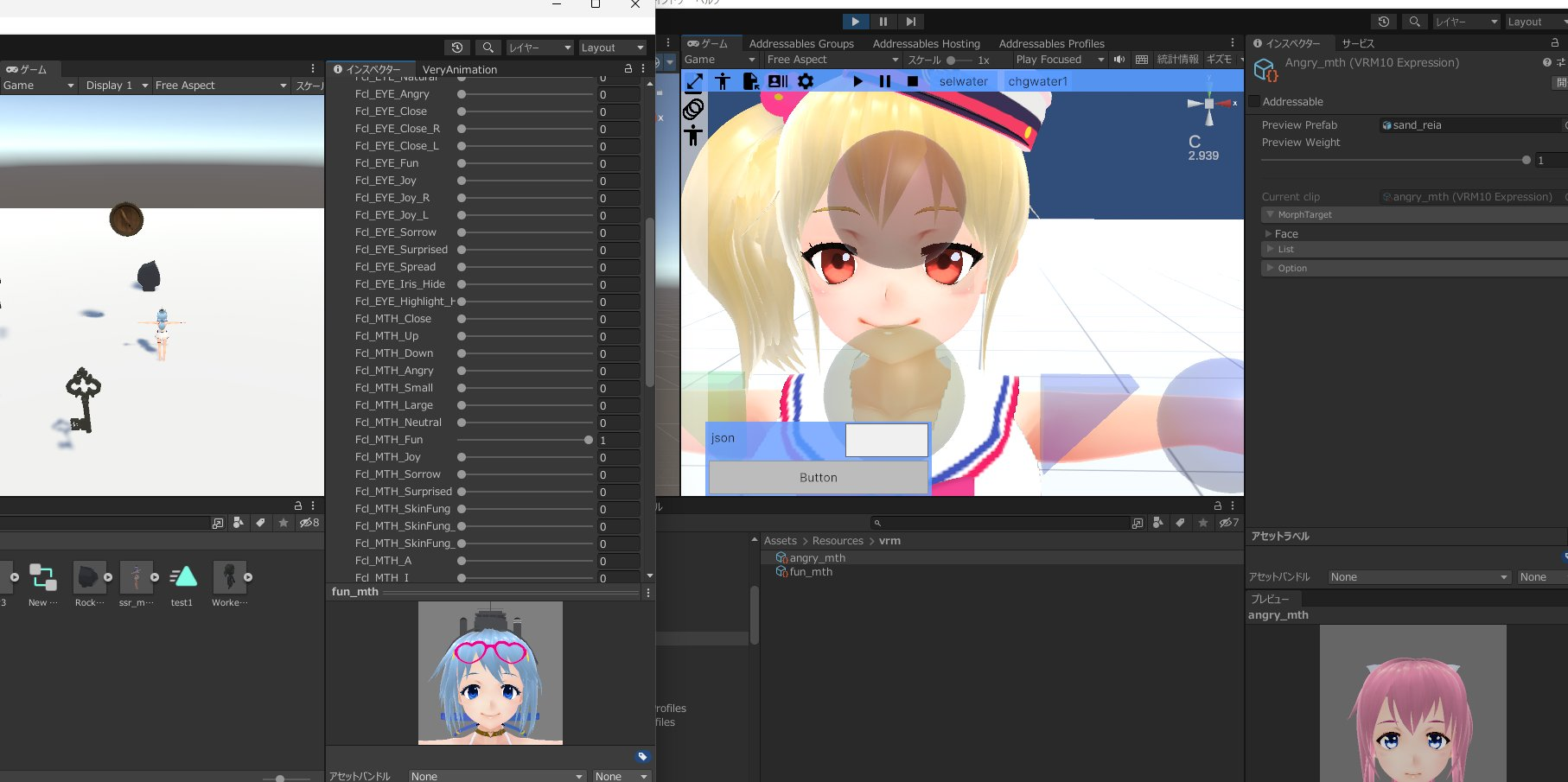Collapse the MorphTarget section
Viewport: 1568px width, 782px height.
point(1271,214)
